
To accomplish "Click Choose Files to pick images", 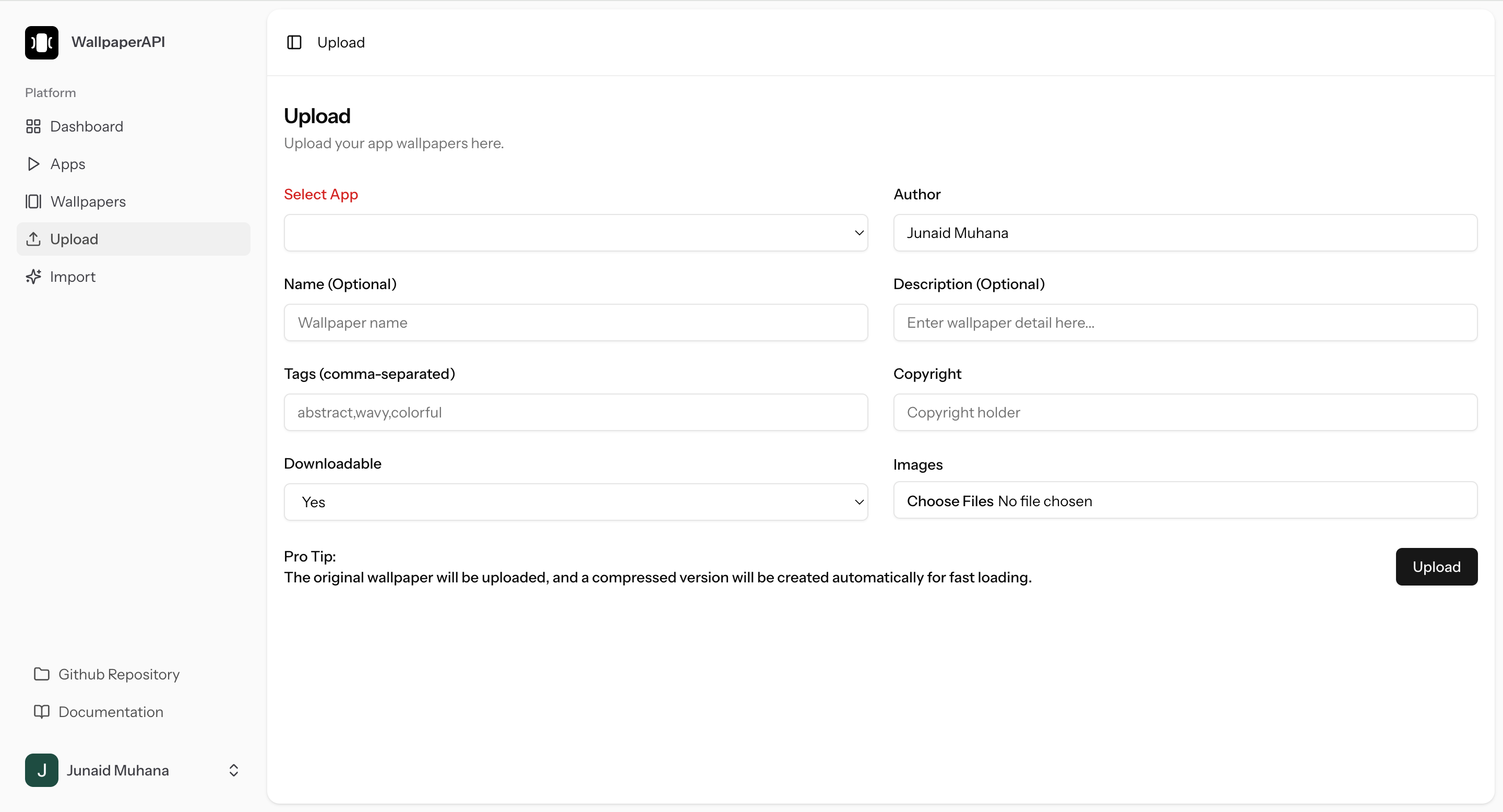I will 950,501.
